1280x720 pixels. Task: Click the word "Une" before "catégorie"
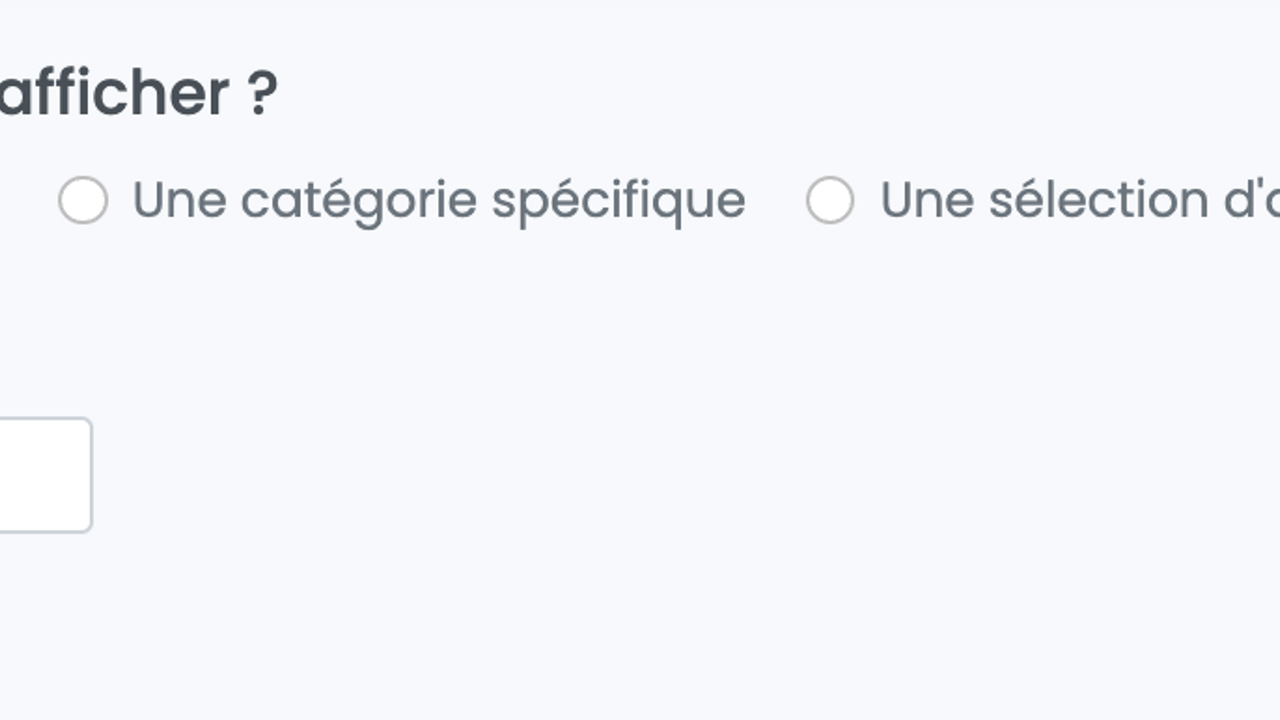(x=179, y=200)
